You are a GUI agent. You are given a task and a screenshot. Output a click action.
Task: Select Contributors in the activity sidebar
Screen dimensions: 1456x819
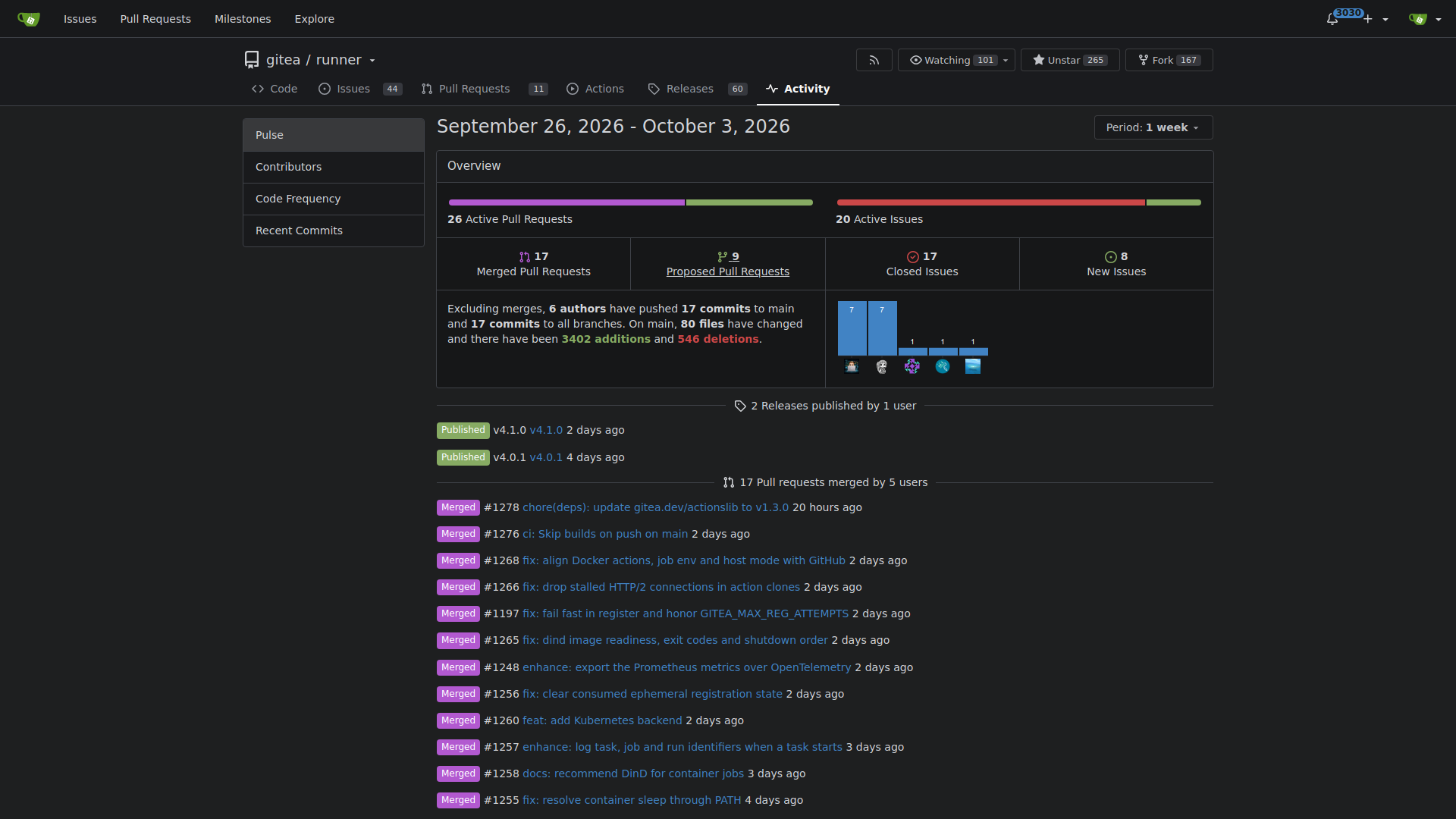pos(334,167)
